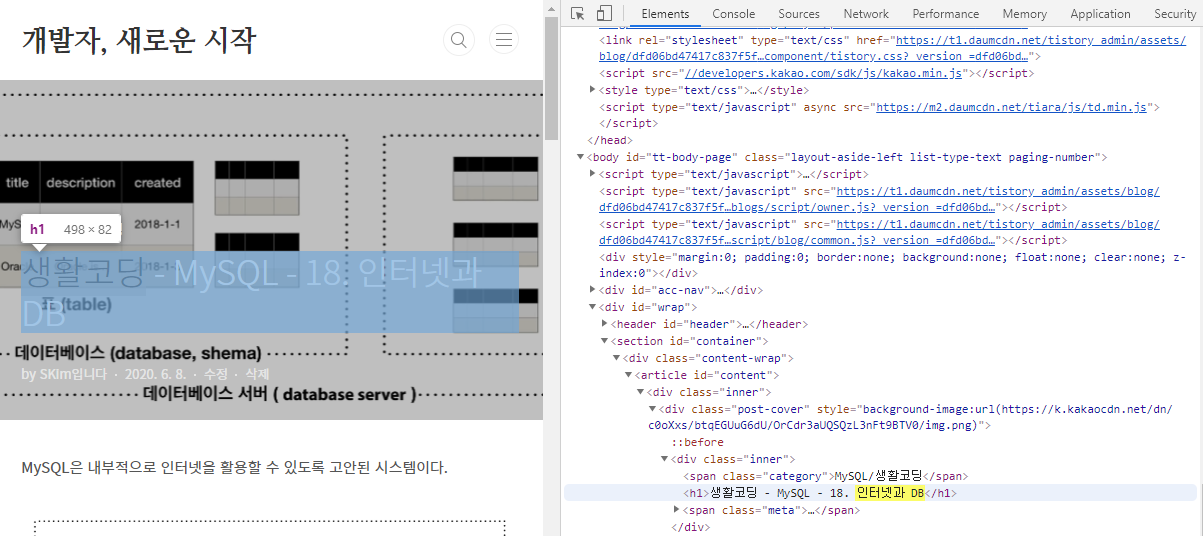Open the Performance tab
Image resolution: width=1203 pixels, height=536 pixels.
click(x=946, y=14)
